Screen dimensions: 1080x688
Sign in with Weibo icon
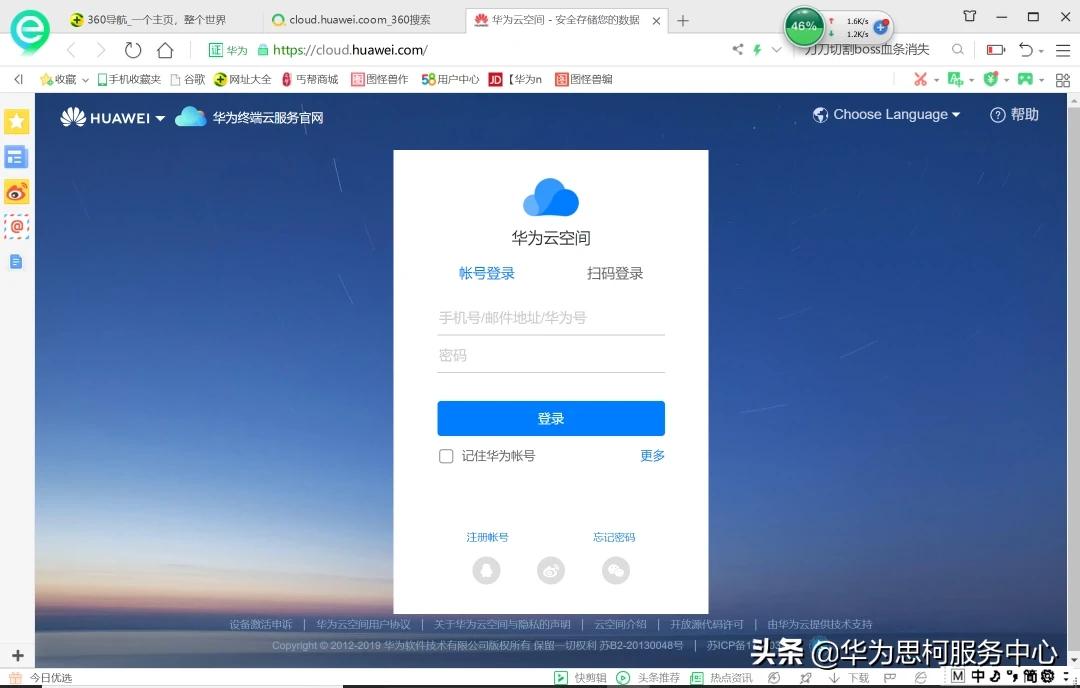pyautogui.click(x=550, y=570)
